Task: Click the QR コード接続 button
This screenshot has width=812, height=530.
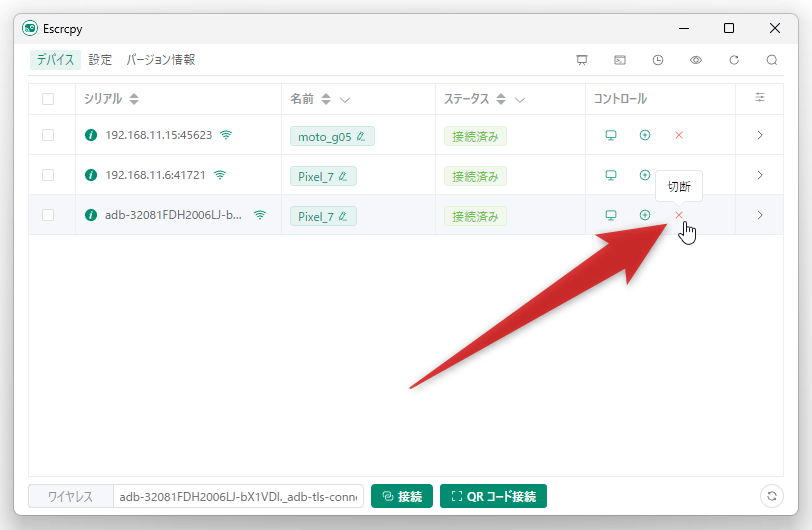Action: (x=493, y=496)
